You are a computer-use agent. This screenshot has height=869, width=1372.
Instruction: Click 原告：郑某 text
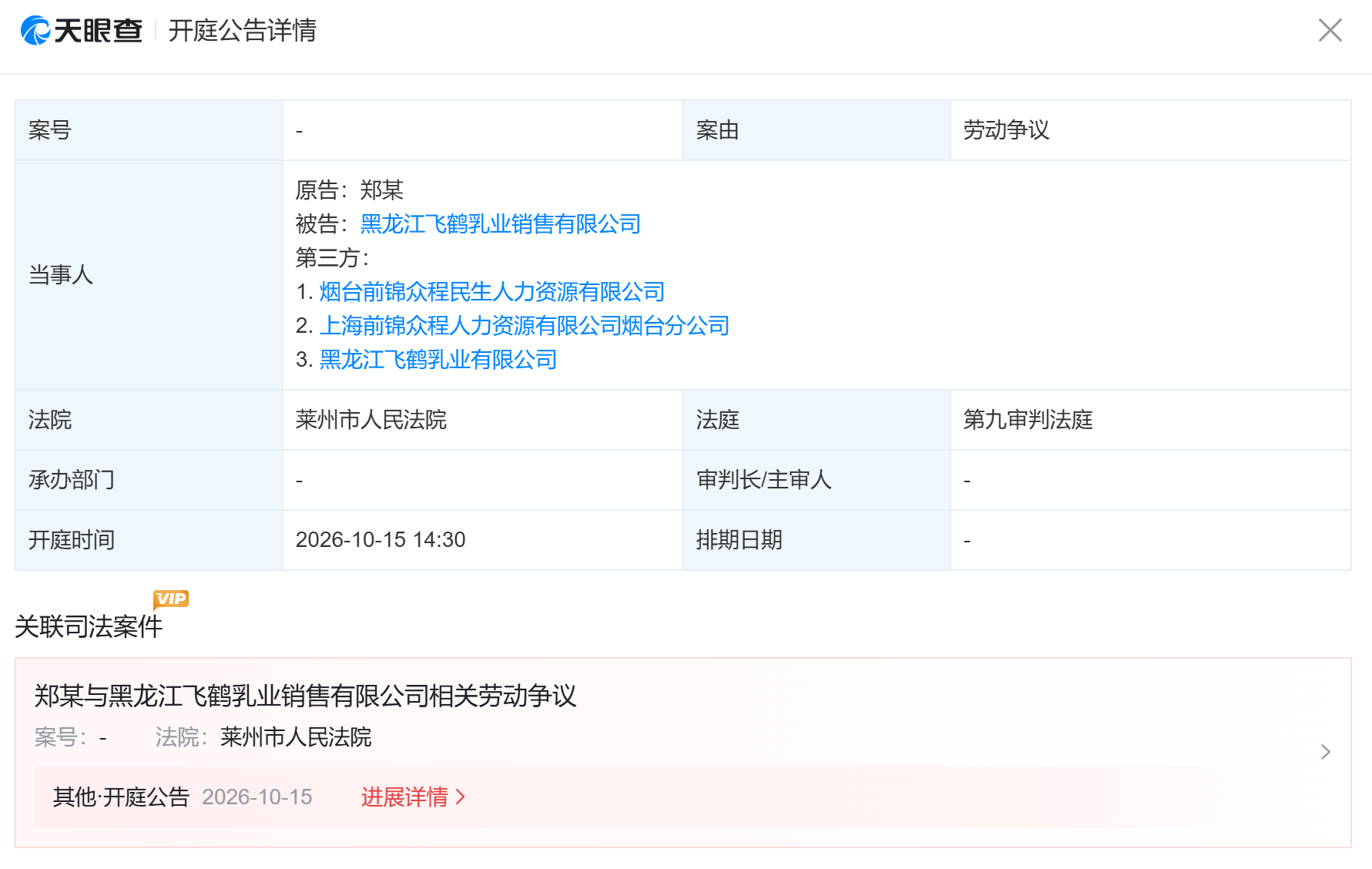[x=350, y=190]
